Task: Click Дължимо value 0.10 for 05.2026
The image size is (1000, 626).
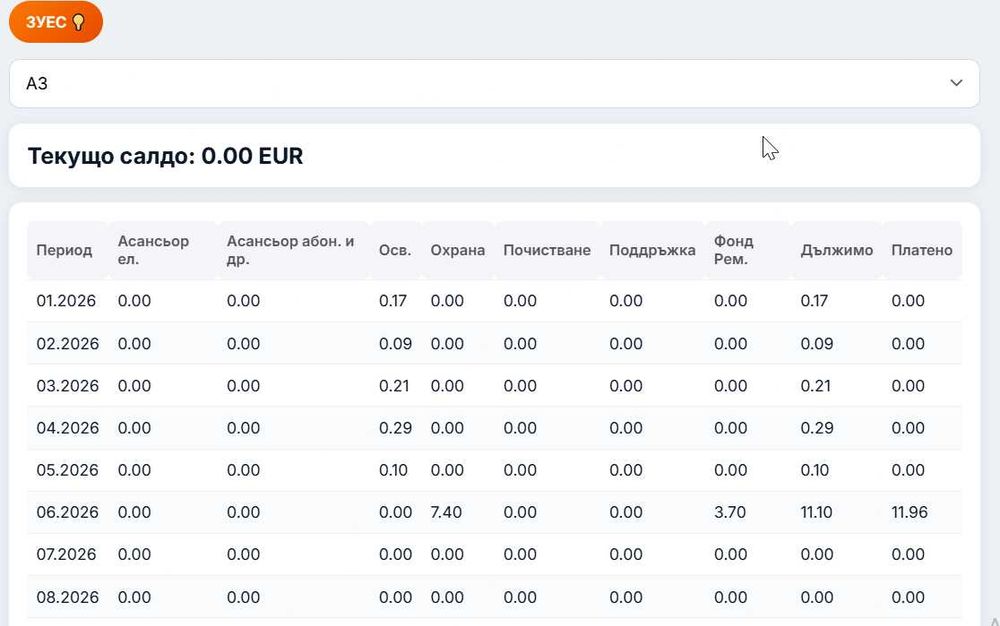Action: (814, 470)
